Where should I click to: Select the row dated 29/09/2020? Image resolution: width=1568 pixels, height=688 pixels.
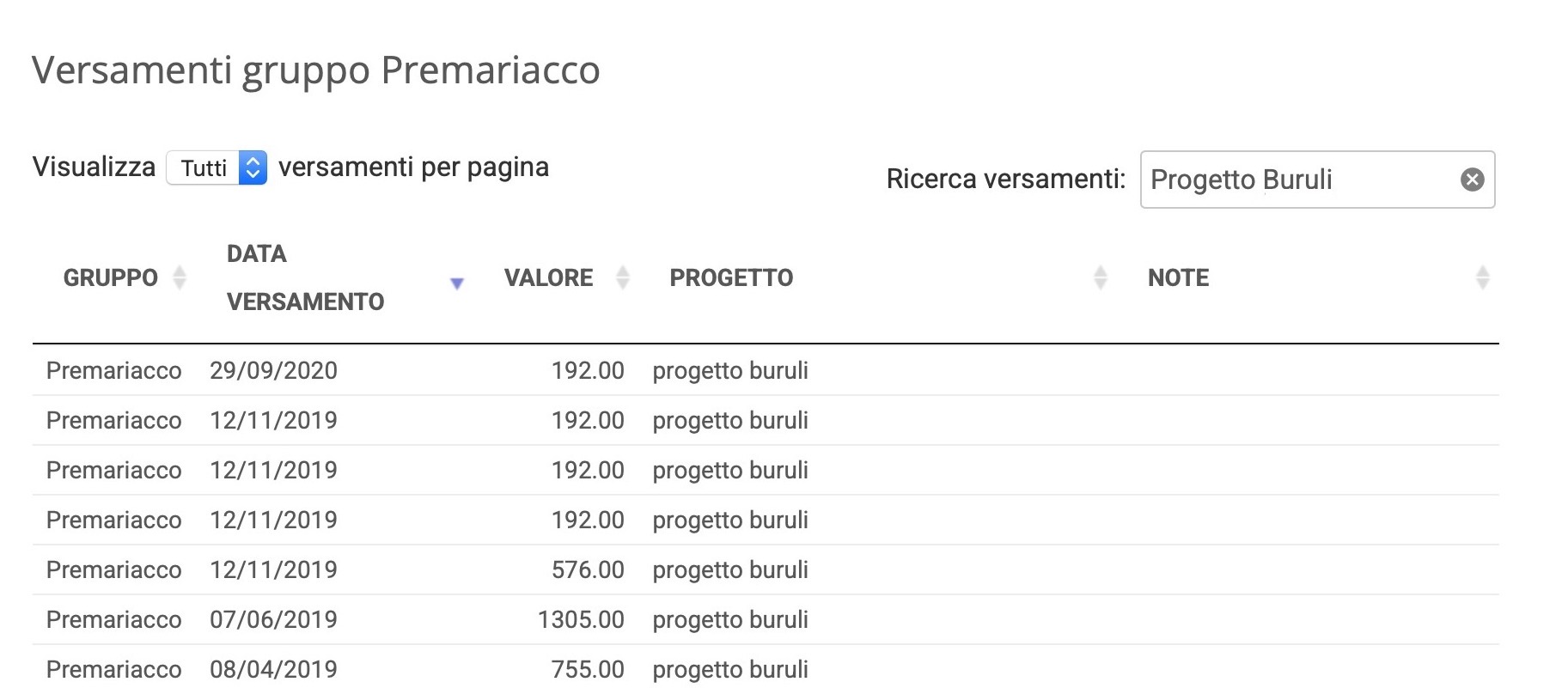[766, 370]
